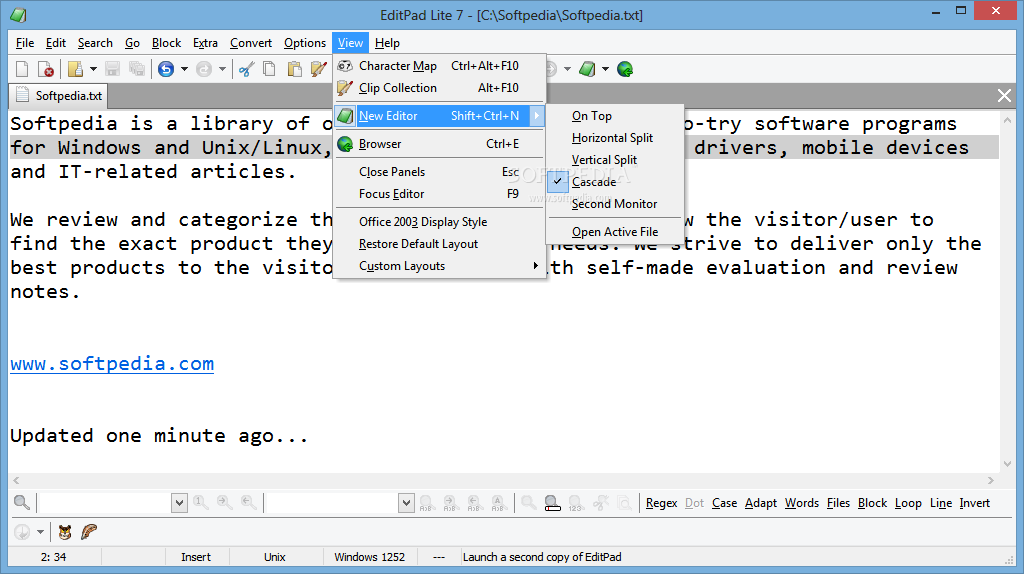Click the Windows 1252 encoding status cell
1024x574 pixels.
tap(370, 557)
